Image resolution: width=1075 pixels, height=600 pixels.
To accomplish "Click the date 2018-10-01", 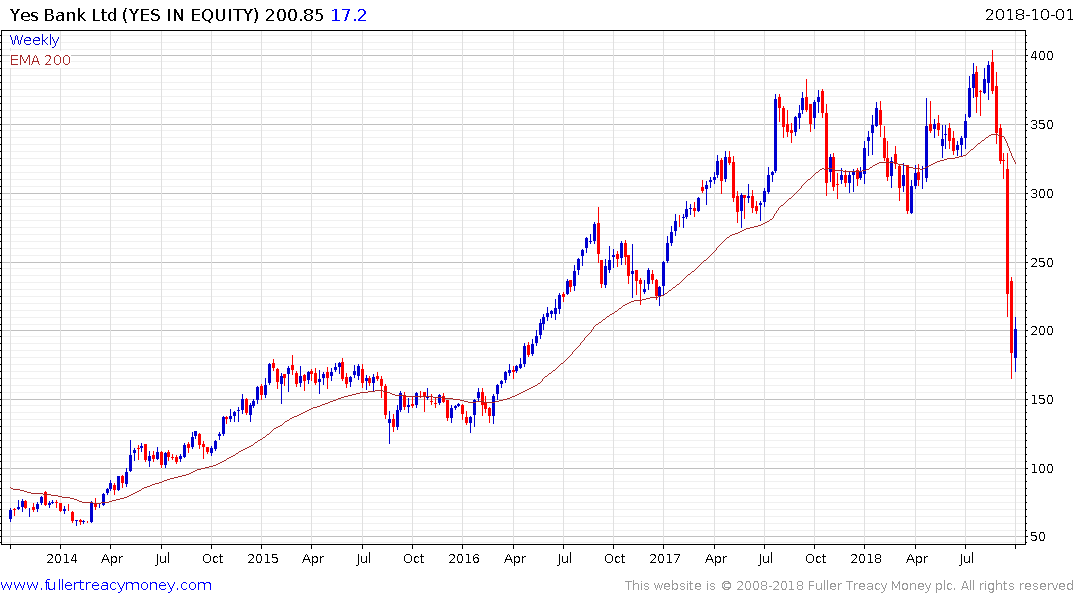I will [1028, 15].
